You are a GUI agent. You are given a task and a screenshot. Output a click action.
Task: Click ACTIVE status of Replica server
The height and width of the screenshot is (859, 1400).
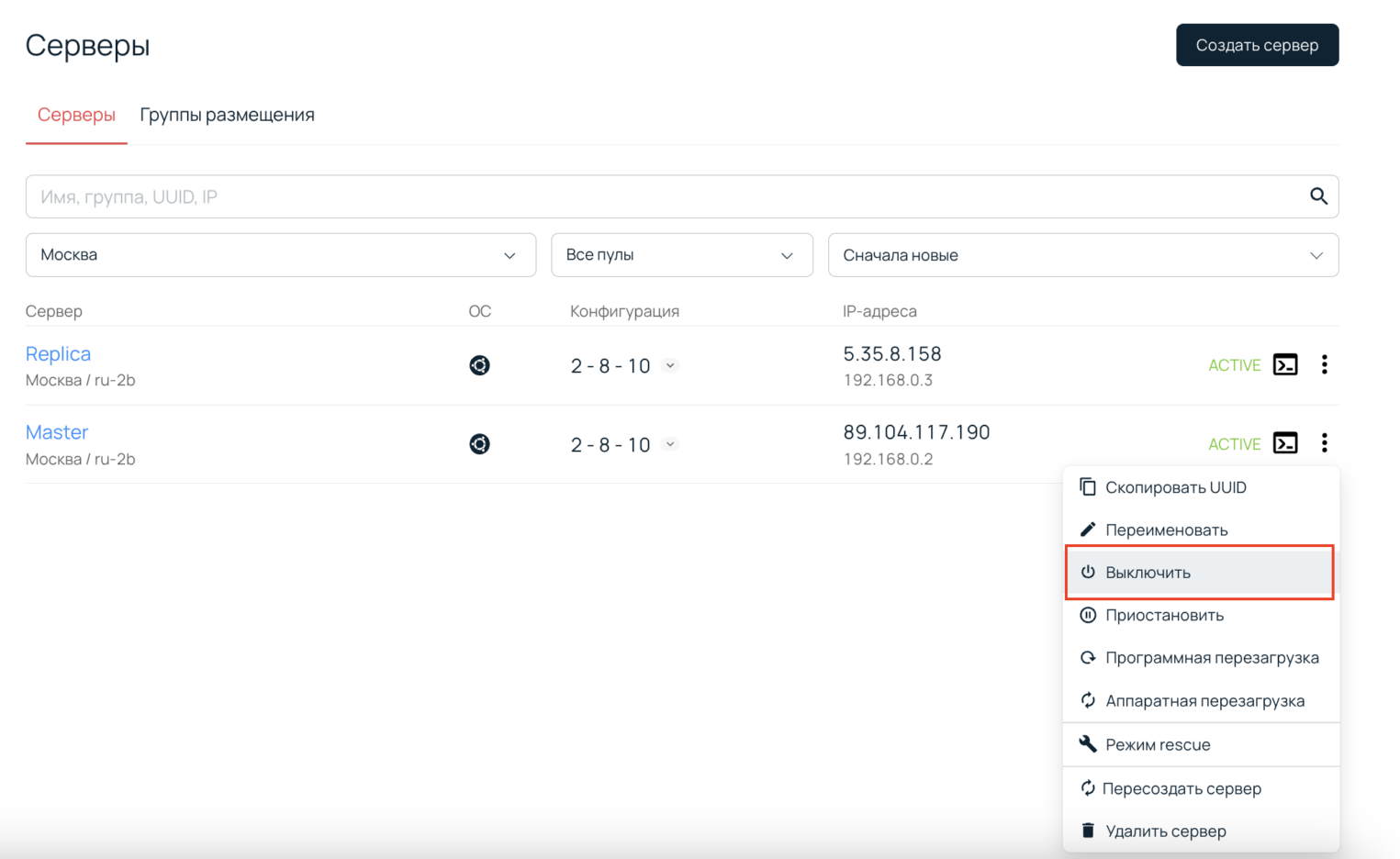coord(1234,365)
